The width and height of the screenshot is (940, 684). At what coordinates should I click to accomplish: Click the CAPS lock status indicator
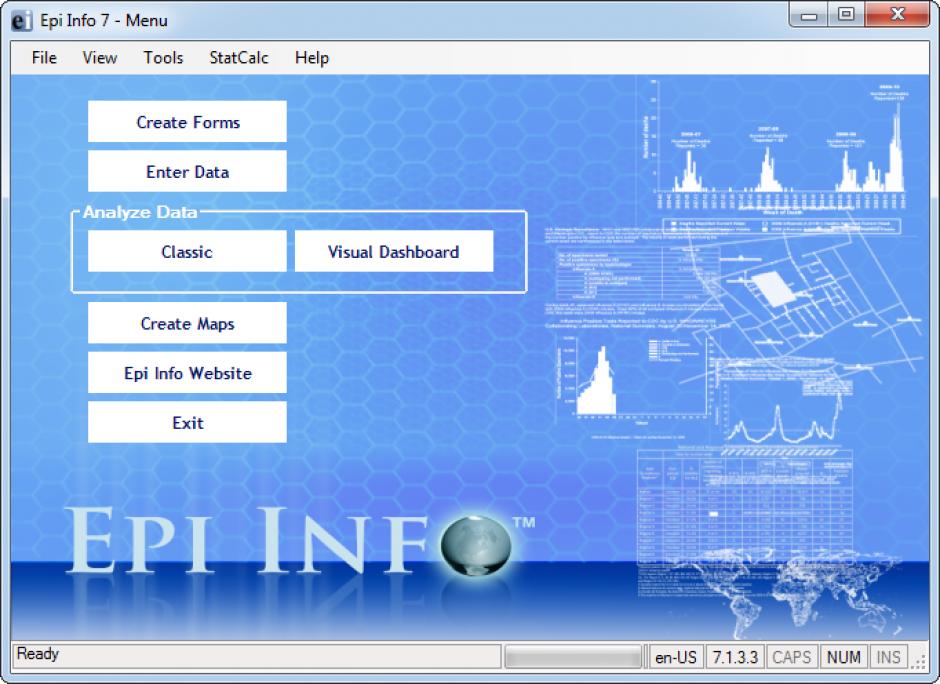792,657
